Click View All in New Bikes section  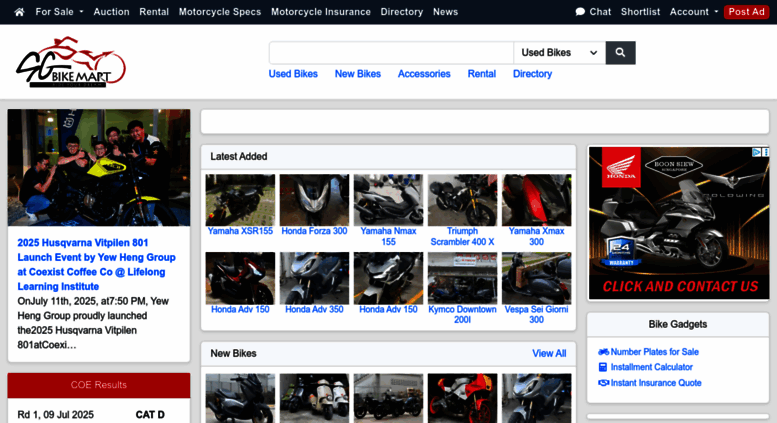(549, 354)
